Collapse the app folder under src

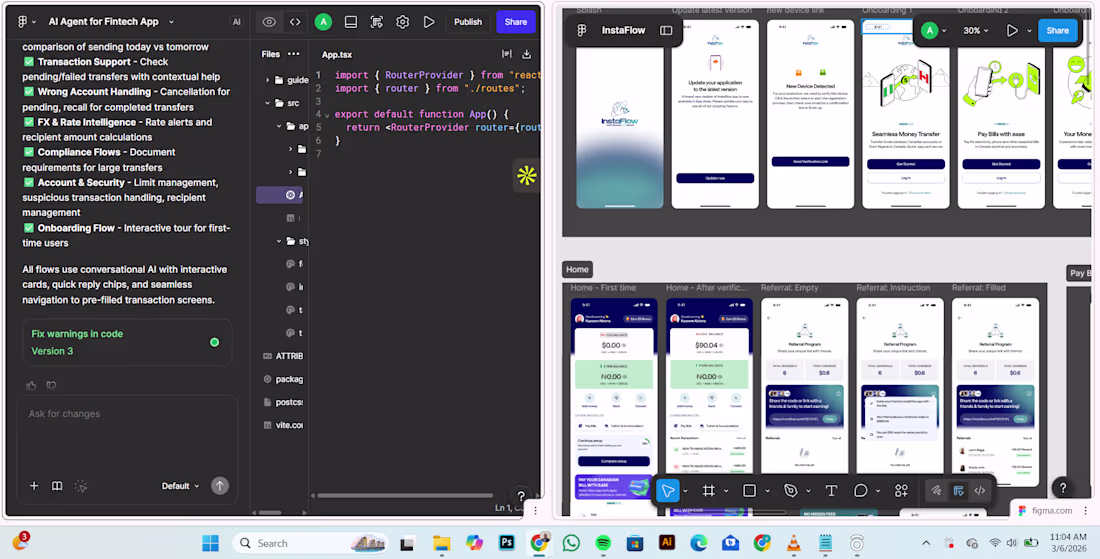pyautogui.click(x=279, y=126)
